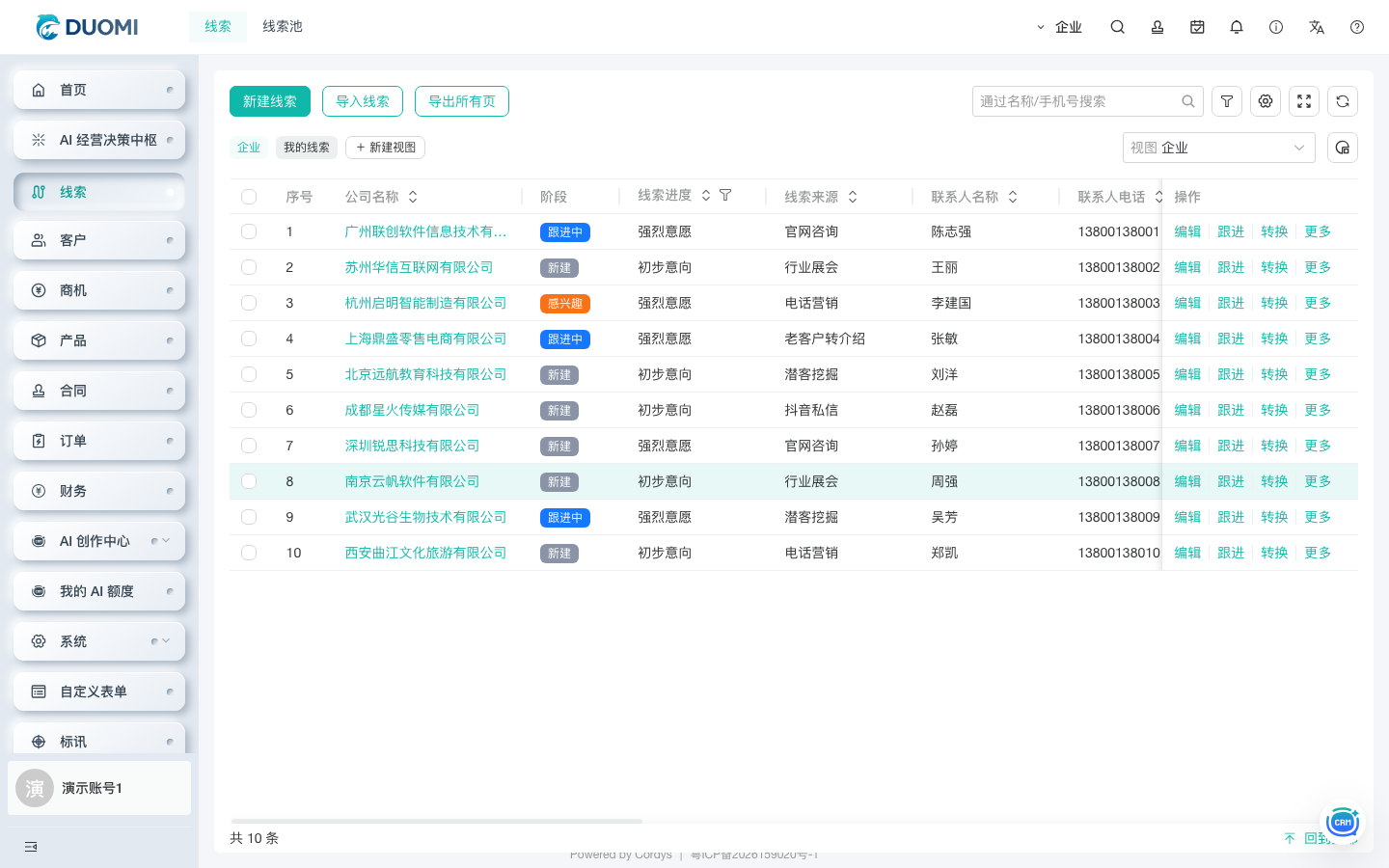1389x868 pixels.
Task: Open the user profile icon in header
Action: click(x=1157, y=27)
